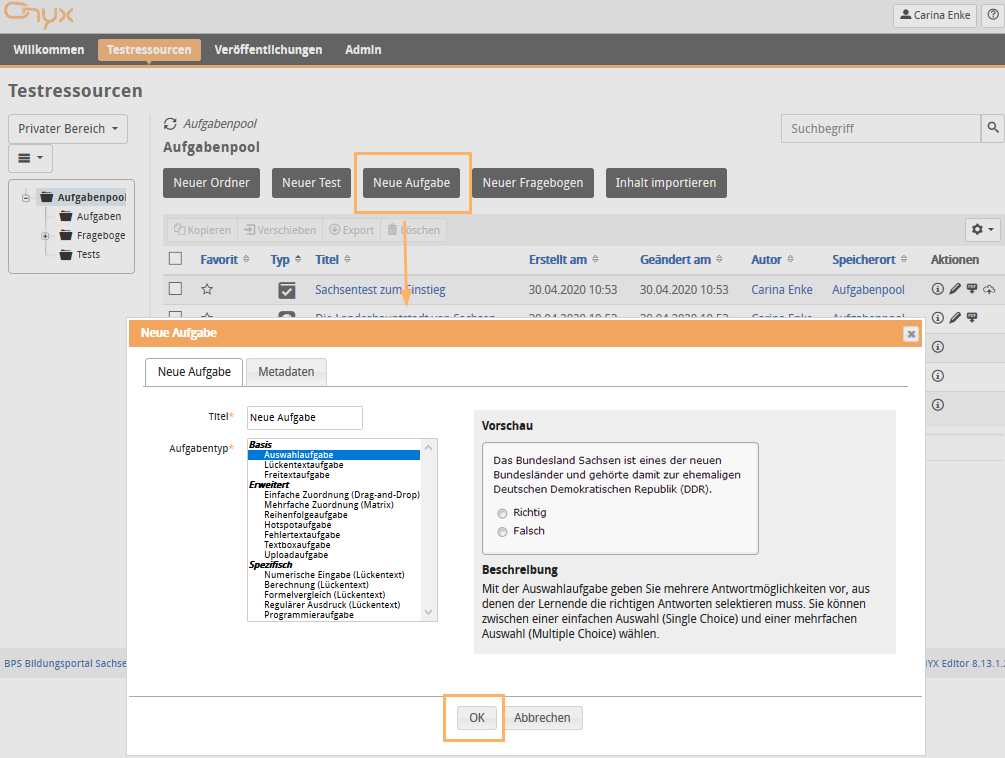Switch to the Metadaten tab
1005x758 pixels.
point(286,372)
